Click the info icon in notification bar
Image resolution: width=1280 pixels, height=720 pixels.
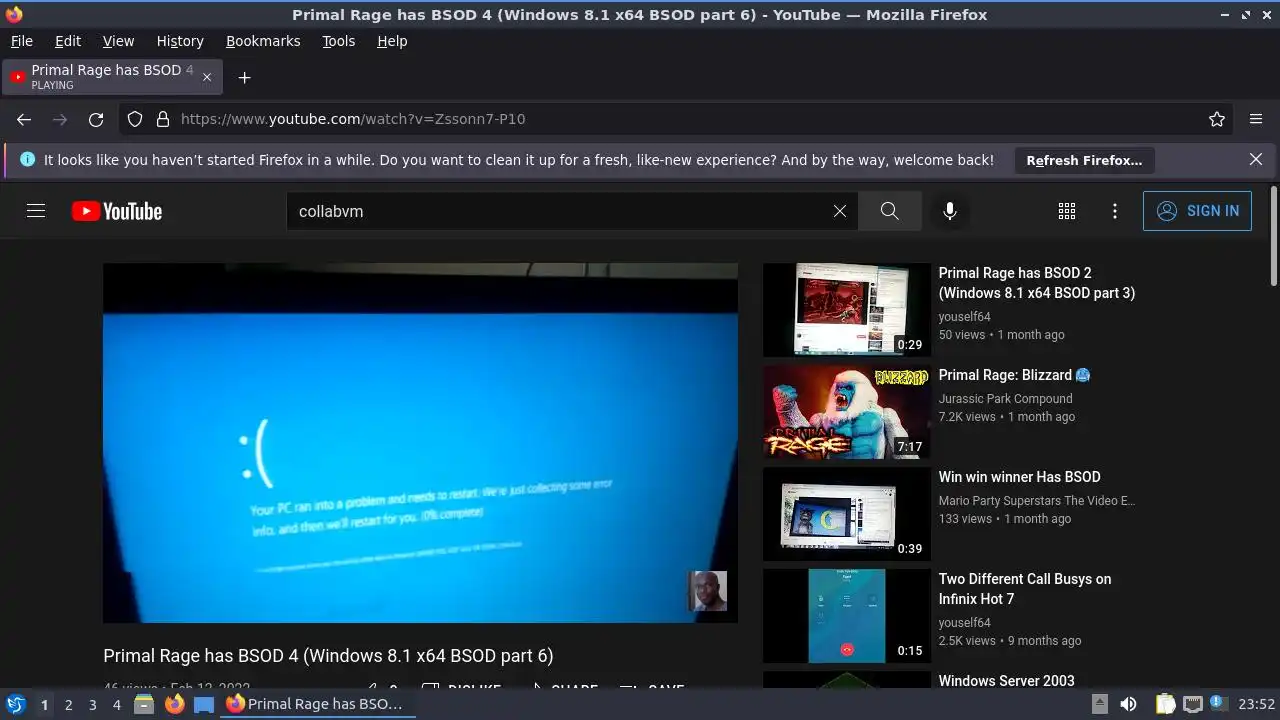(27, 159)
